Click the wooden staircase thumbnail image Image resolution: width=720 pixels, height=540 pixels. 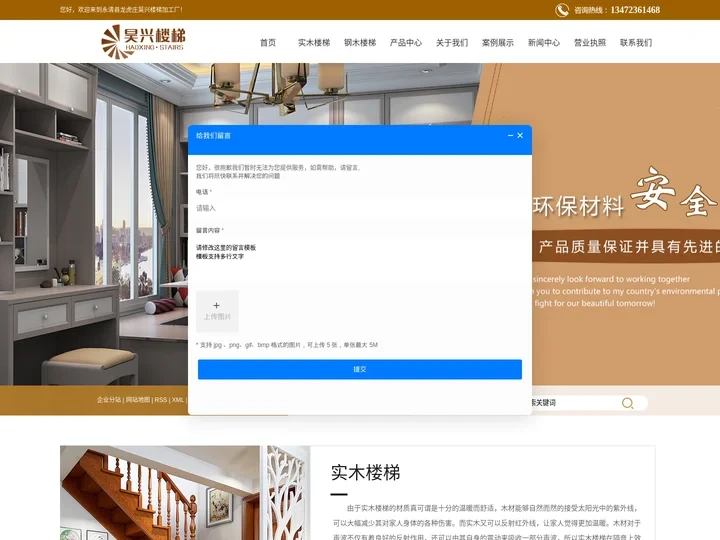coord(185,493)
